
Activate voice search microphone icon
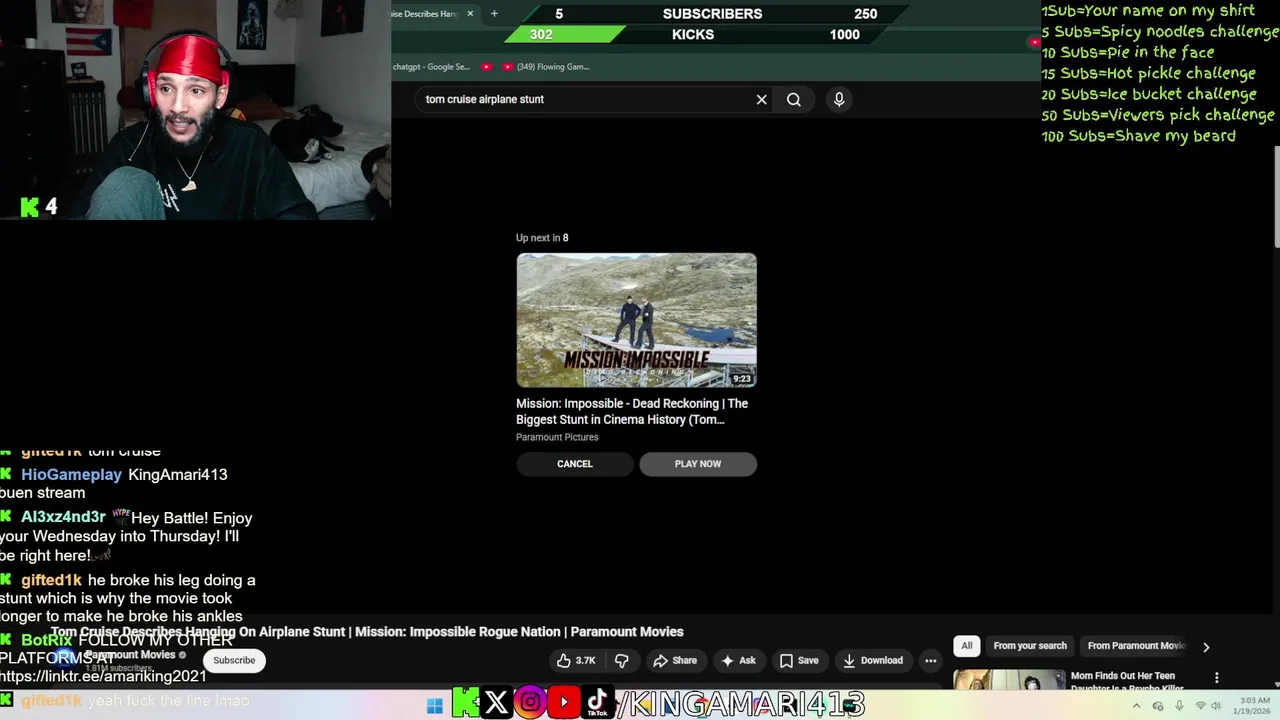839,99
